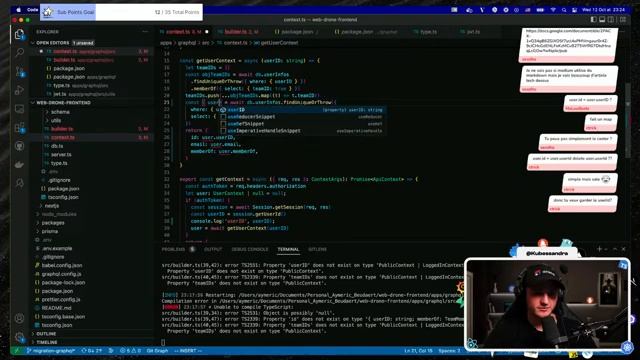Open the Debug Console panel tab
This screenshot has width=640, height=360.
click(x=250, y=249)
